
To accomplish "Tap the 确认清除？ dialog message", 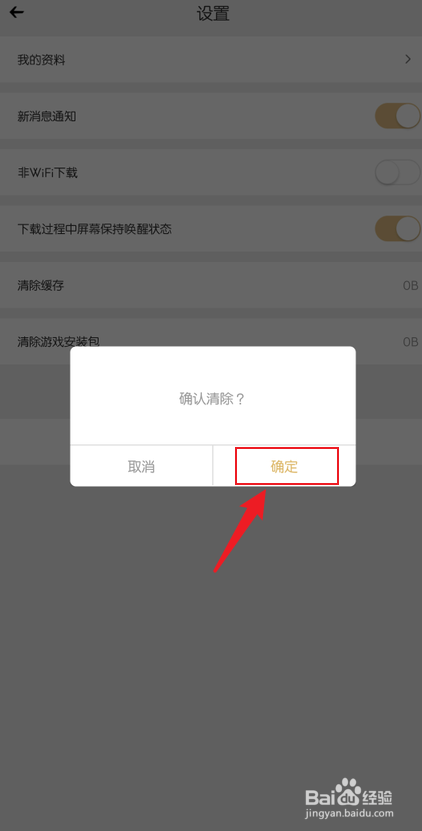I will [x=213, y=399].
